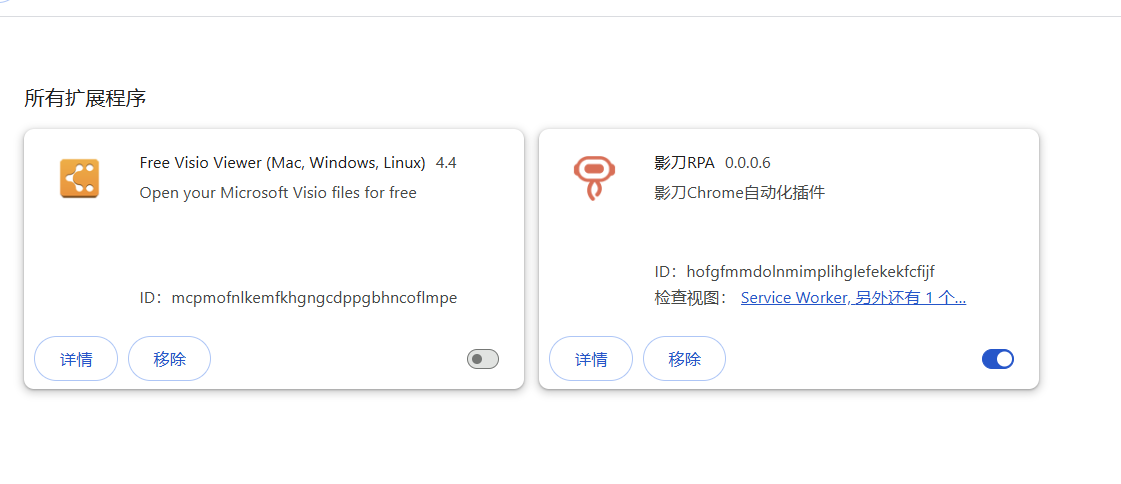Click the Free Visio Viewer ID string mcpmofnlkemfkhgngcdppgbhncoflmpe

[x=314, y=298]
